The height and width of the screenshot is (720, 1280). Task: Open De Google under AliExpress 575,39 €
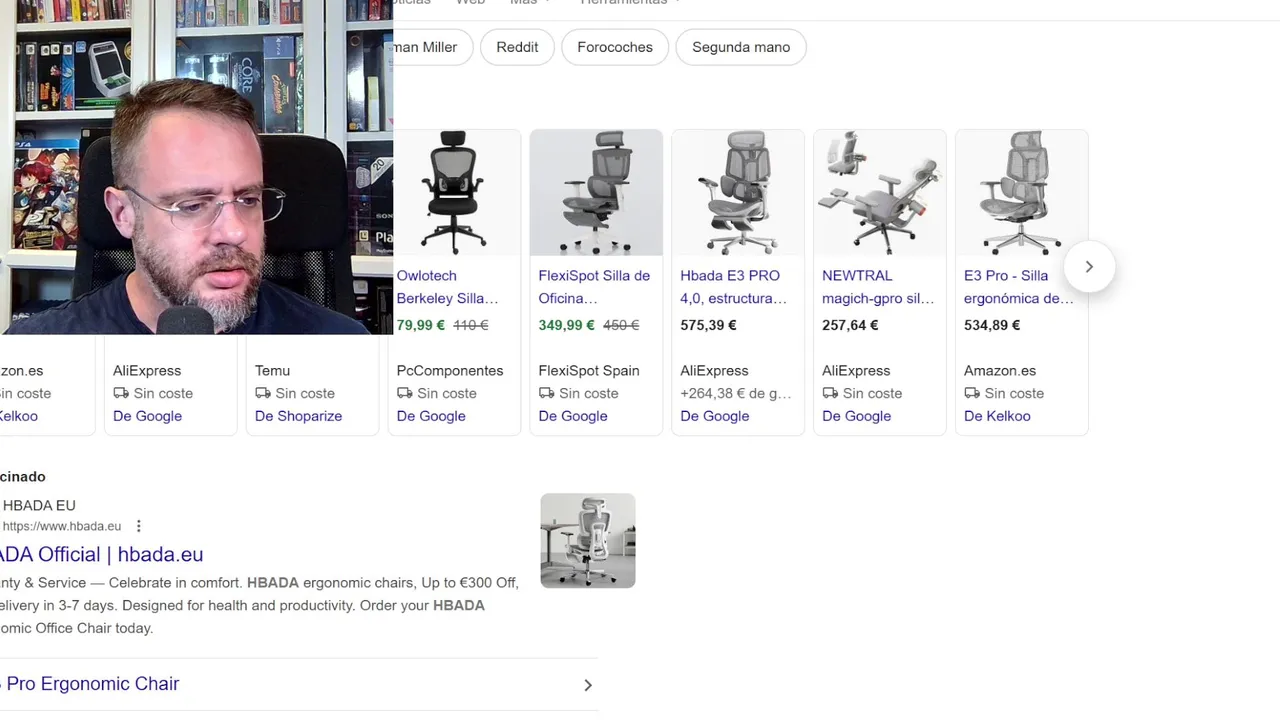point(715,416)
